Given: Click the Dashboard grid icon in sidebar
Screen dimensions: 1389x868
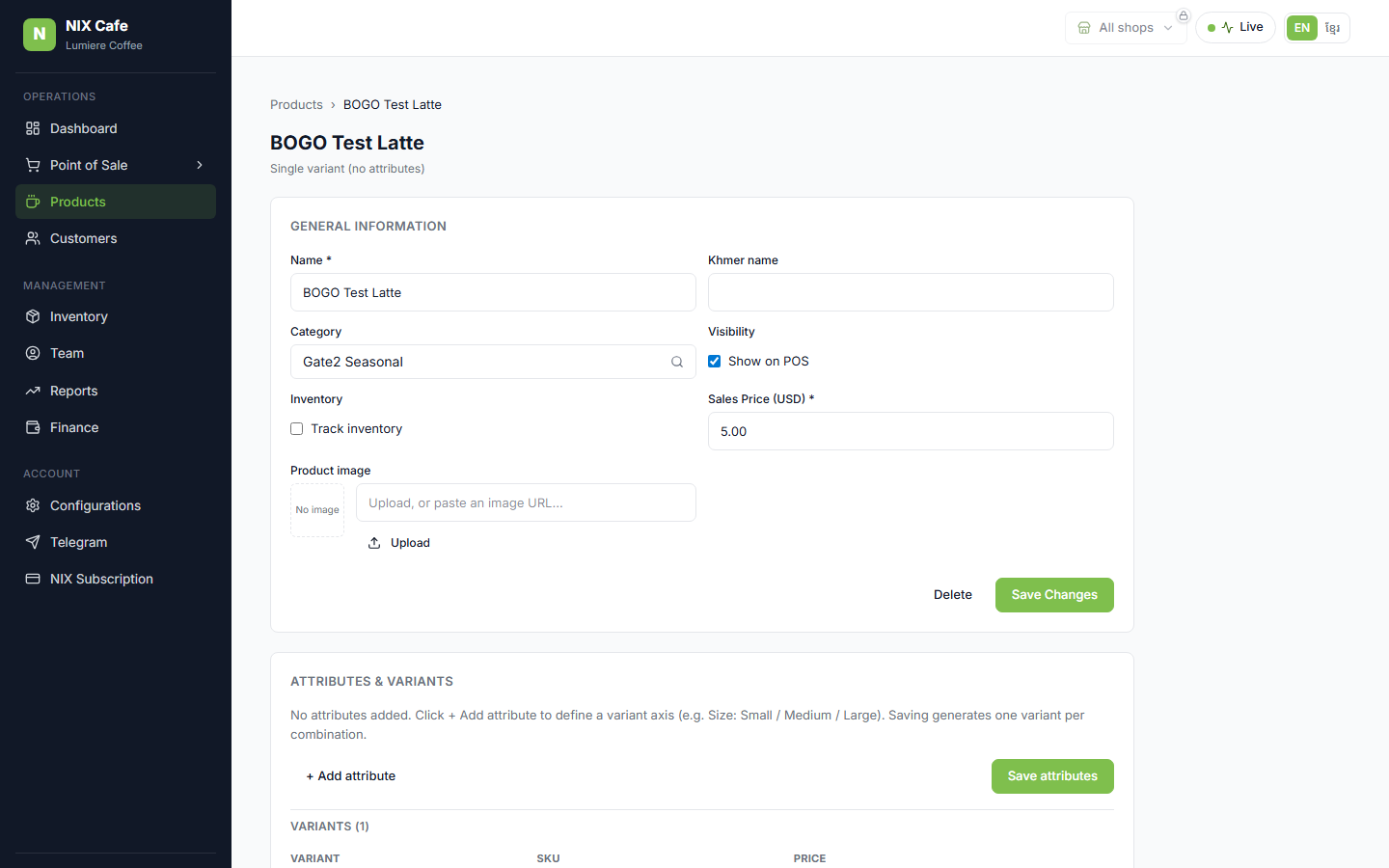Looking at the screenshot, I should [x=33, y=128].
